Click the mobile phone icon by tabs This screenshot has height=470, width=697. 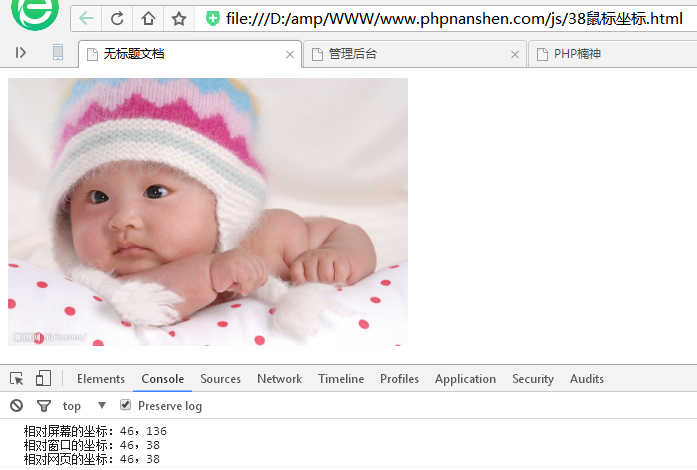click(58, 52)
